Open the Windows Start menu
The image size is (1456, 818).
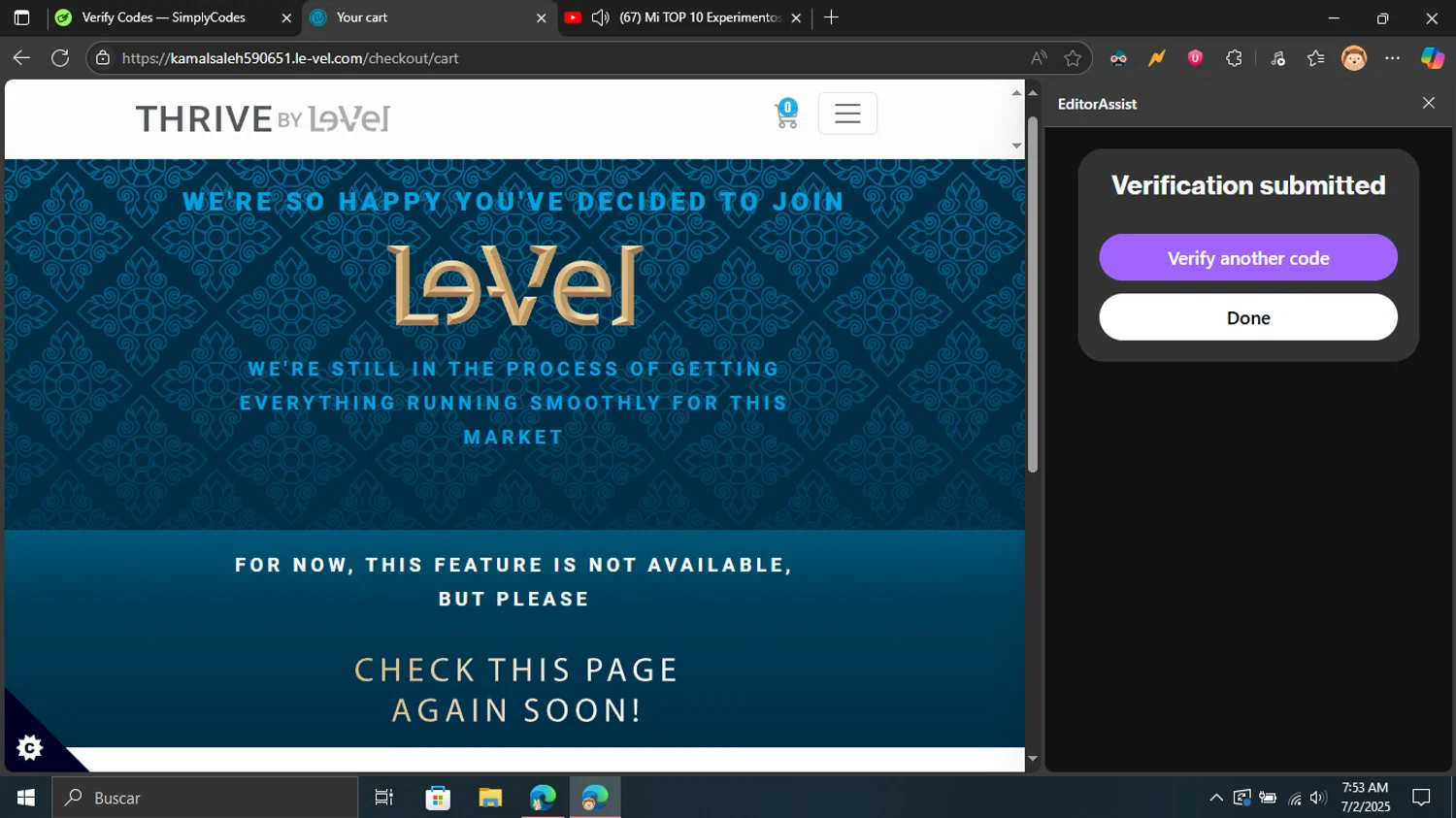tap(26, 798)
